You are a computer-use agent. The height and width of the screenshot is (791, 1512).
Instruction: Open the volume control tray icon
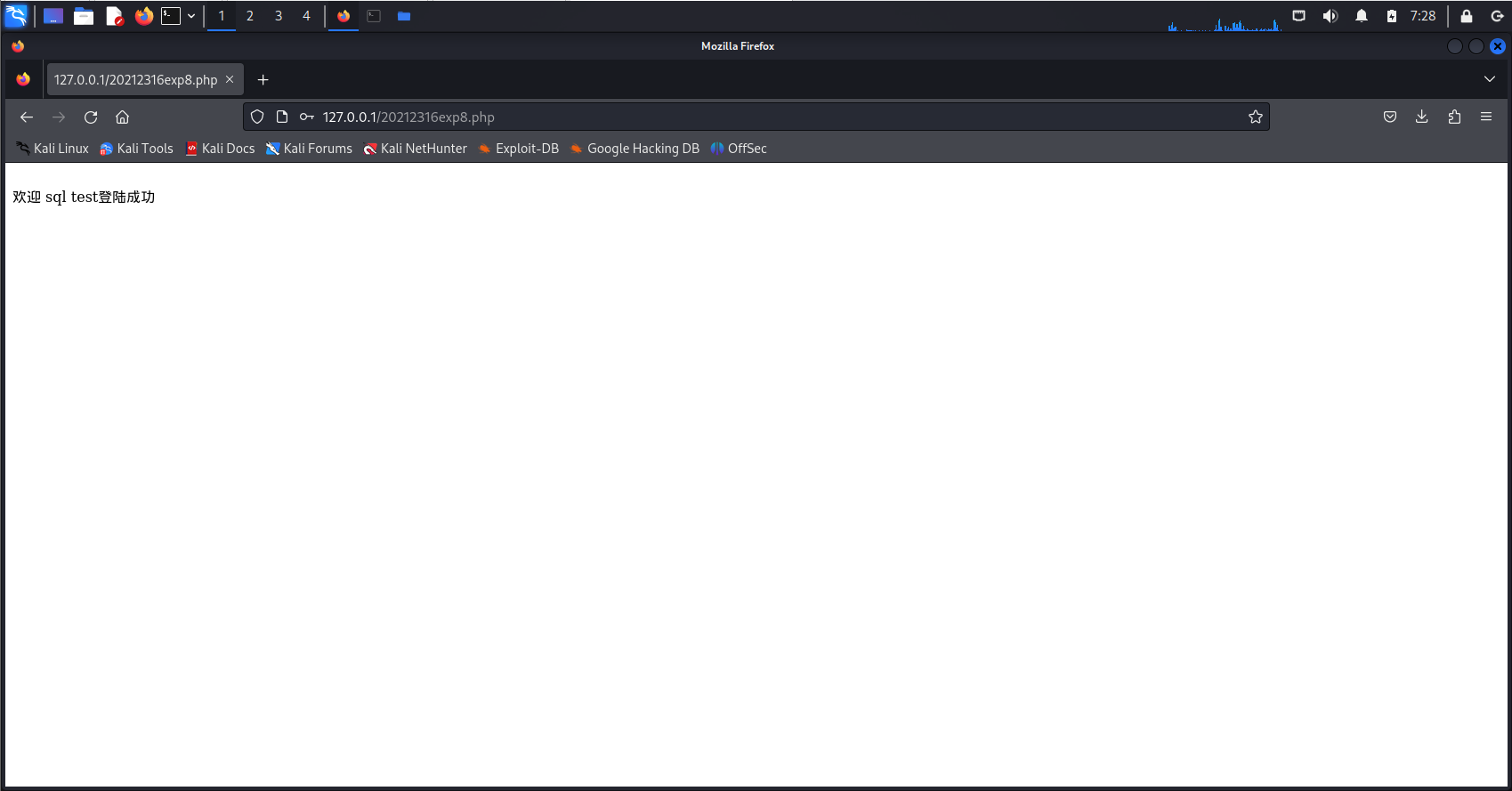tap(1330, 16)
